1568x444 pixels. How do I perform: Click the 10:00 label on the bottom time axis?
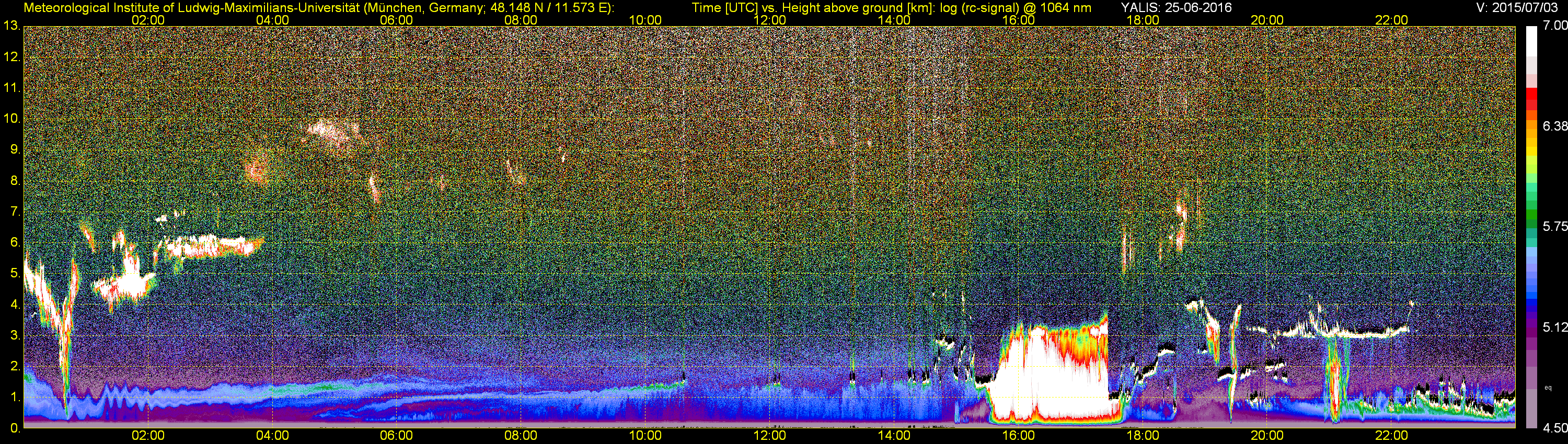tap(645, 436)
